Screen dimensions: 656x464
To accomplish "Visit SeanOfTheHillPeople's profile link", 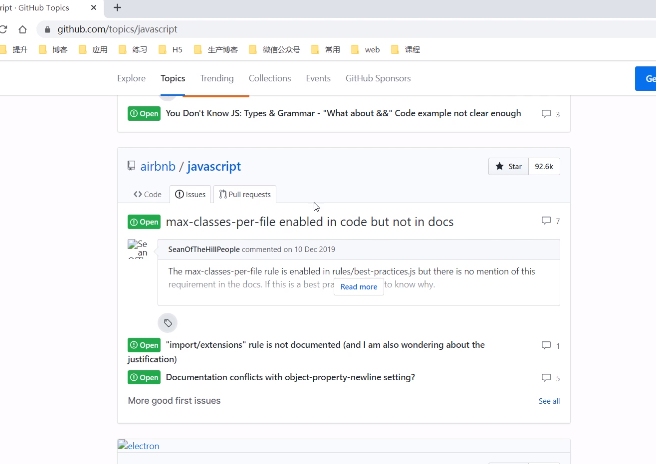I will (x=204, y=249).
